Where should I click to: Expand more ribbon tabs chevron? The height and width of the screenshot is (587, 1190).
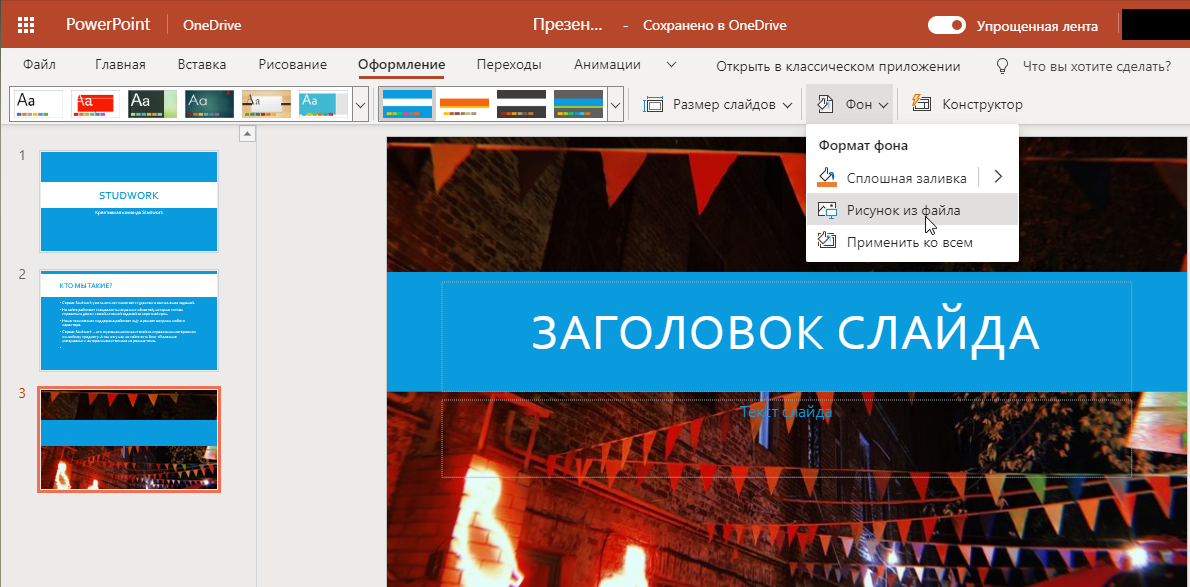coord(671,65)
